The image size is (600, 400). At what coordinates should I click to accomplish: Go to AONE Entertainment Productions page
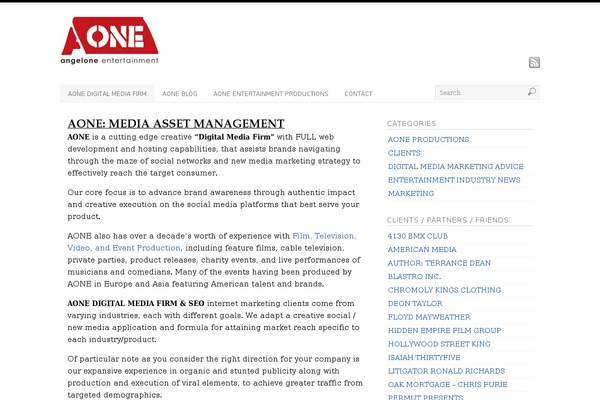pos(271,94)
